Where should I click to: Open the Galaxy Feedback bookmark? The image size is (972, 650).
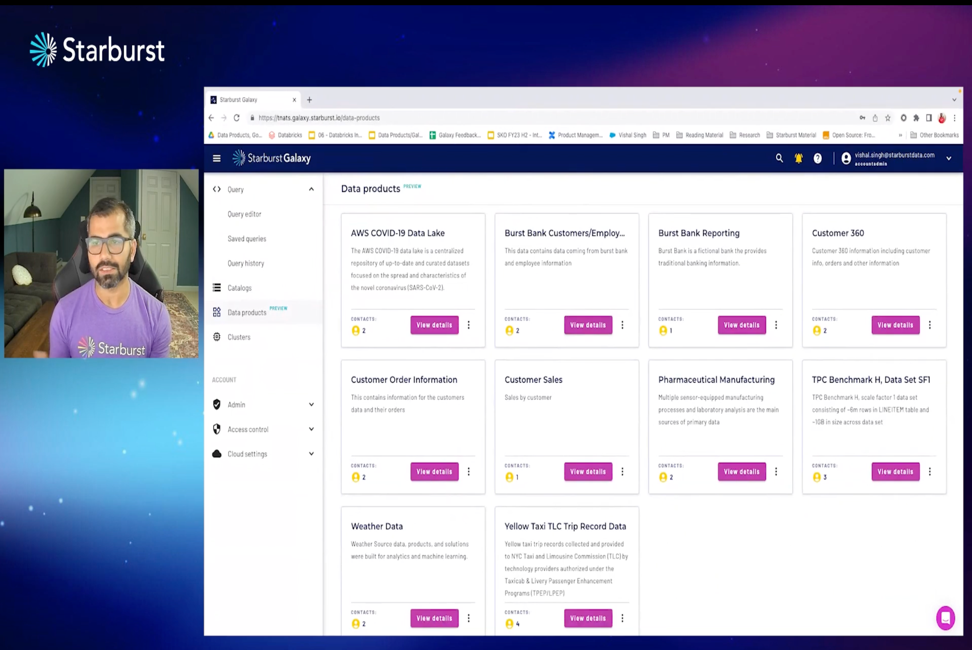pyautogui.click(x=454, y=135)
